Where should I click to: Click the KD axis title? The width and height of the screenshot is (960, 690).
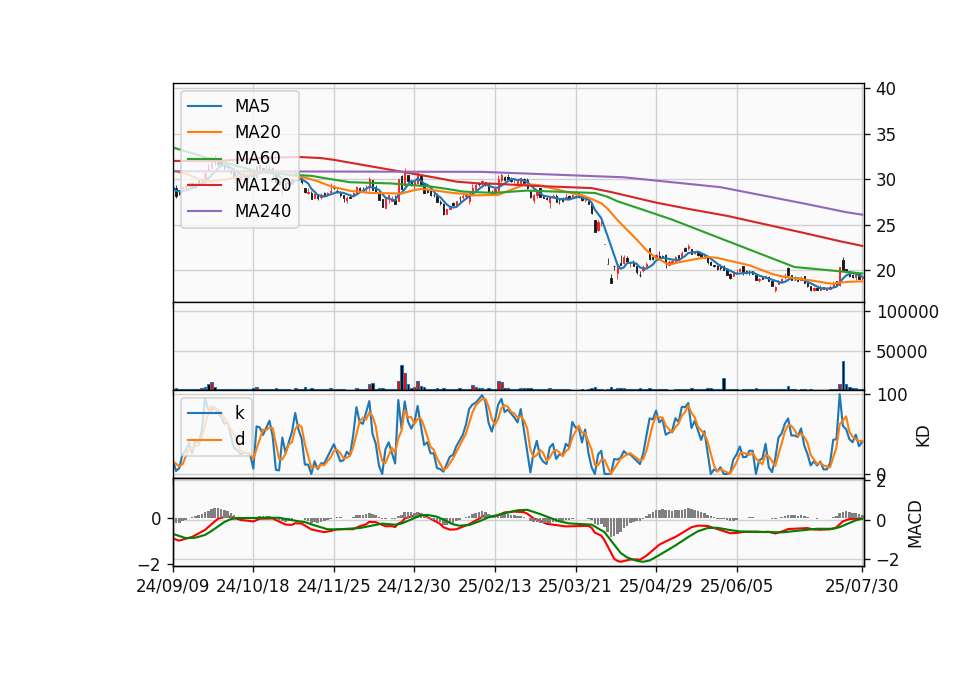923,437
